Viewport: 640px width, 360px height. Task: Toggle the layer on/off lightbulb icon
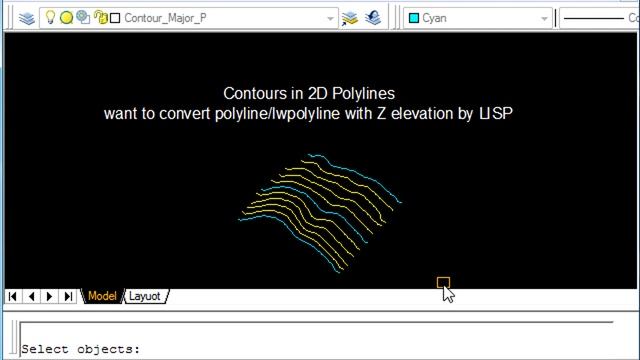(50, 18)
